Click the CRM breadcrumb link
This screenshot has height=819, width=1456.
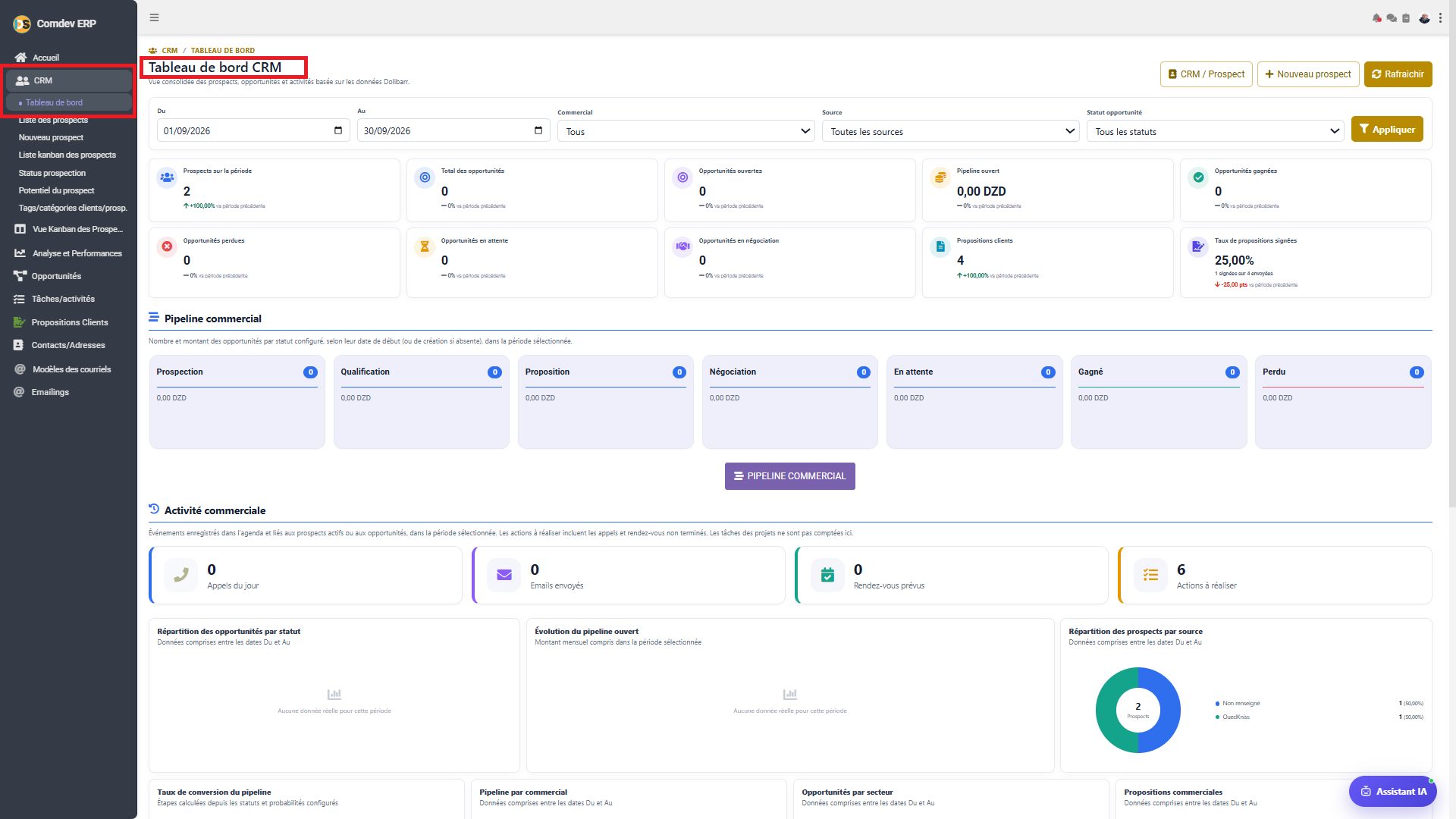170,51
